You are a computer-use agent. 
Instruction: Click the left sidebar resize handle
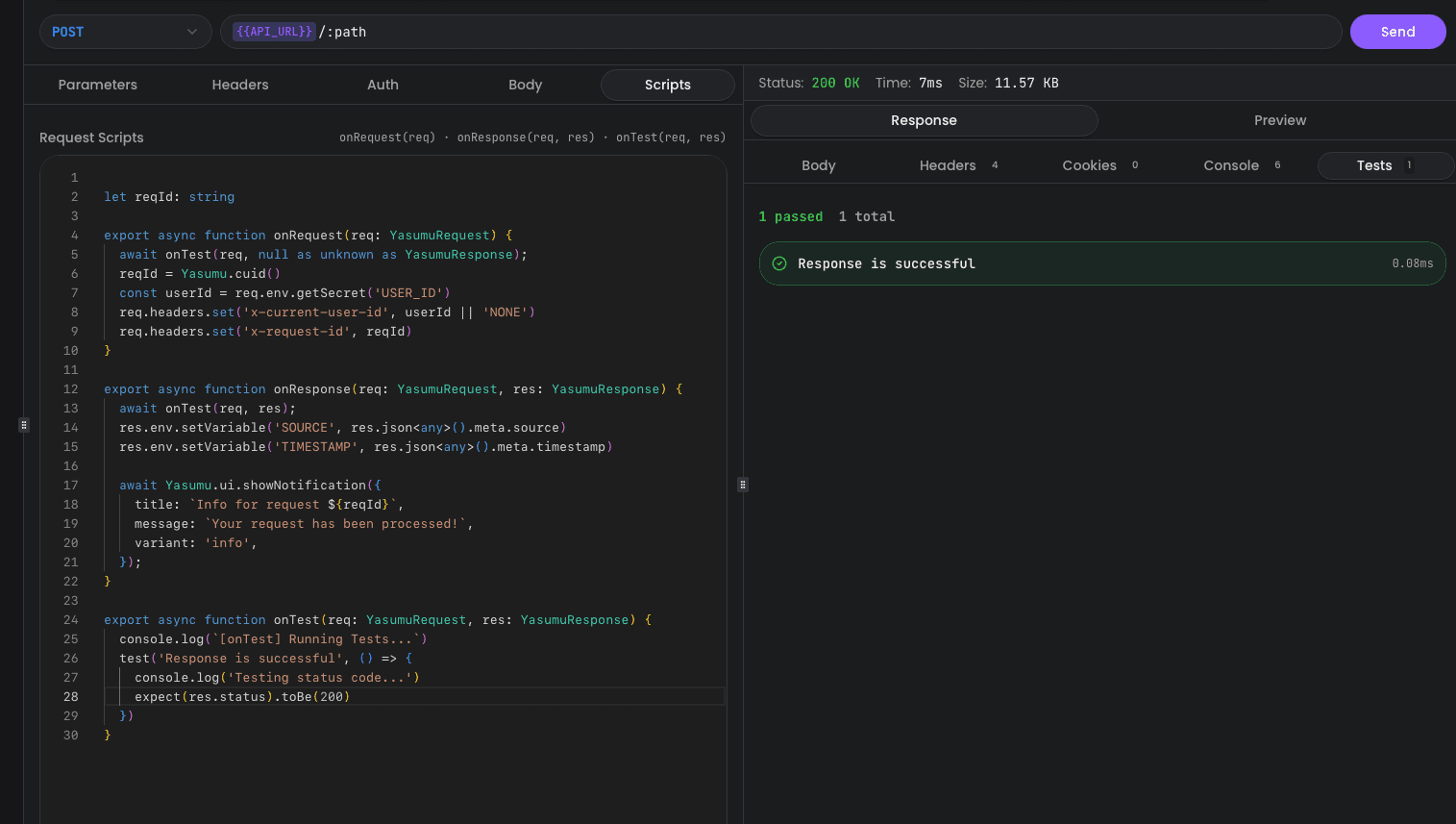[x=24, y=424]
